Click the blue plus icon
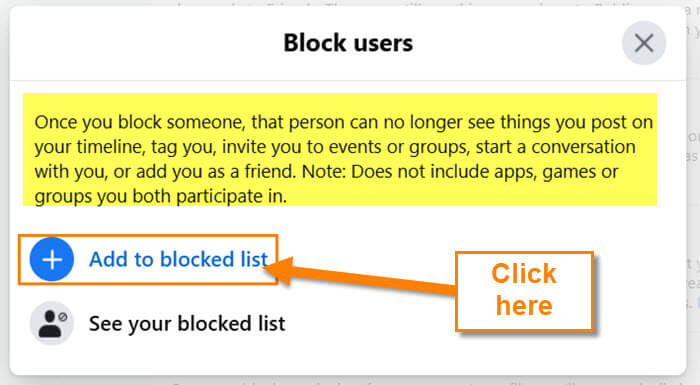Screen dimensions: 700x385 52,259
